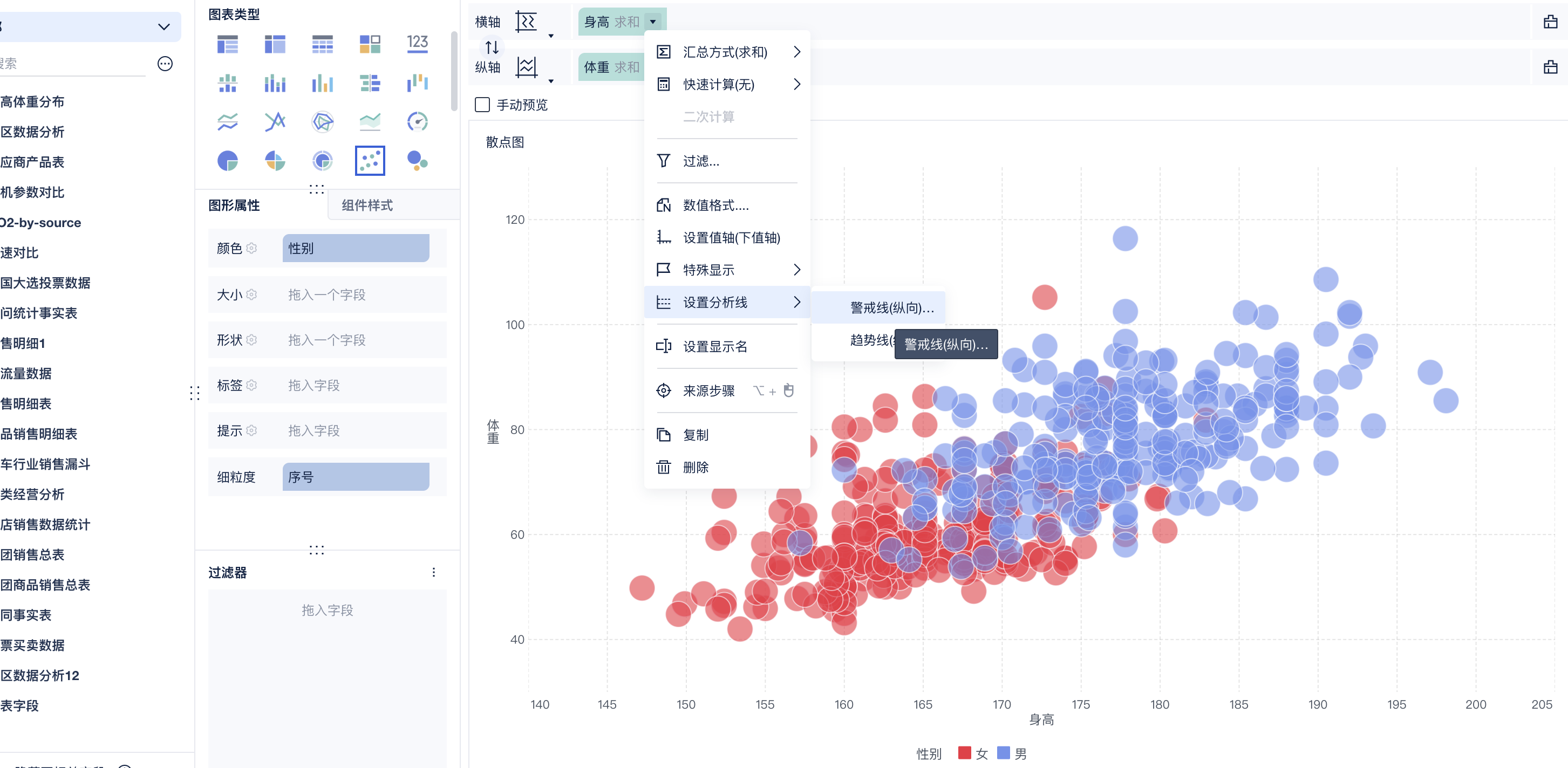
Task: Open the 身高 求和 field dropdown arrow
Action: point(652,22)
